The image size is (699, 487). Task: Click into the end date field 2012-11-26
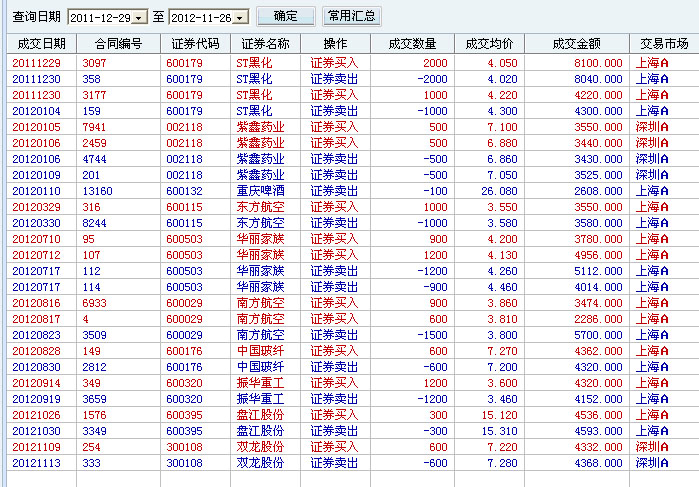pos(201,18)
